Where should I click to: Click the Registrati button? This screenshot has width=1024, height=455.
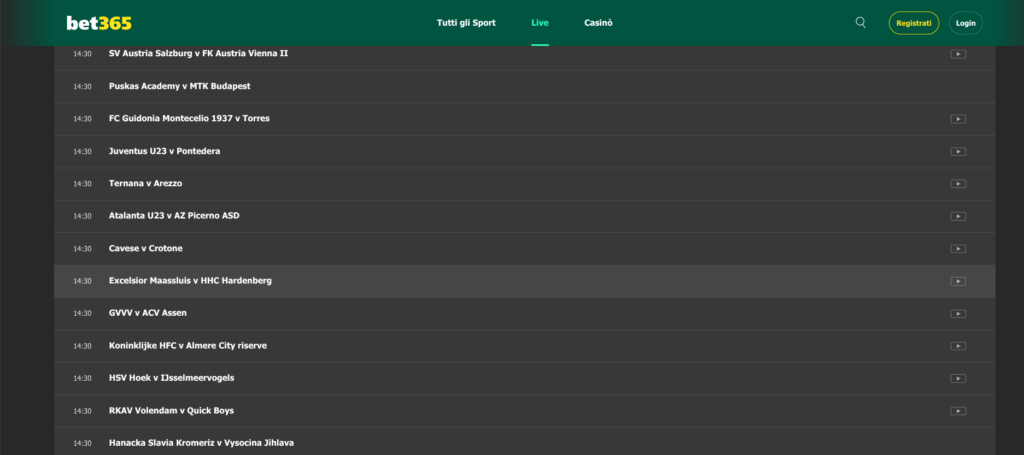pyautogui.click(x=914, y=23)
